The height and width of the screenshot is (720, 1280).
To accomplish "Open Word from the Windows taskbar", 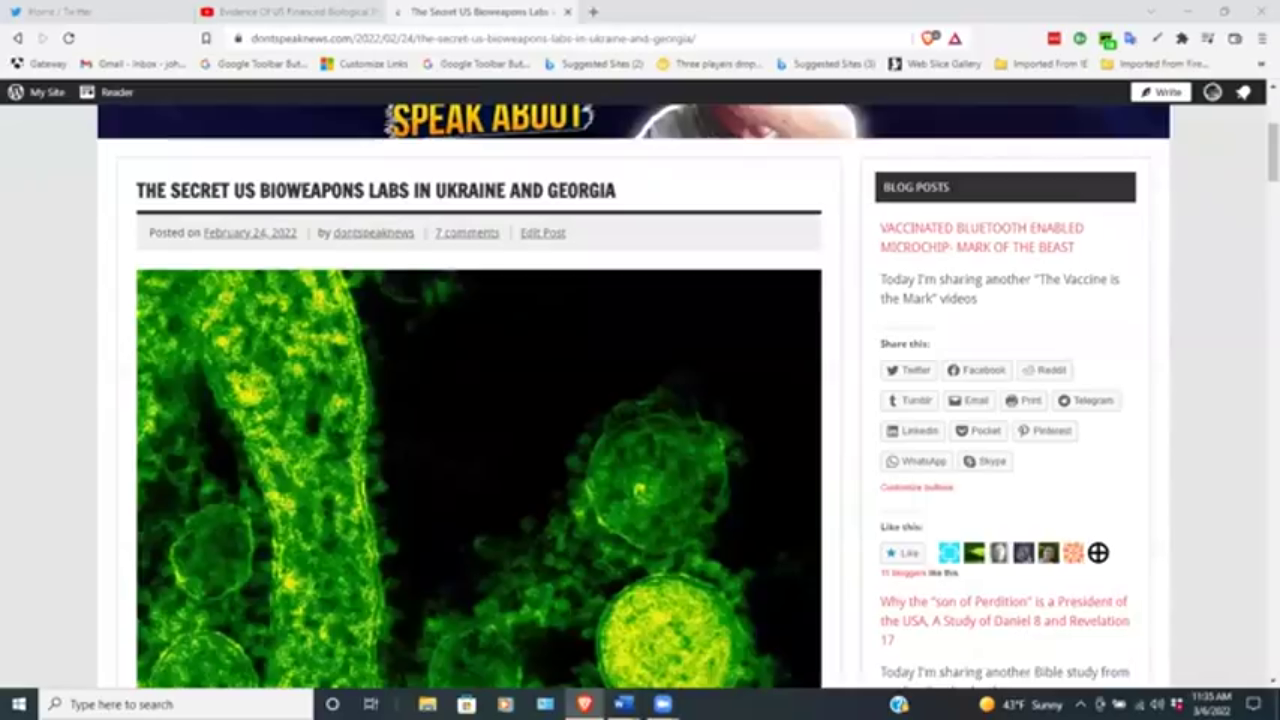I will 623,704.
